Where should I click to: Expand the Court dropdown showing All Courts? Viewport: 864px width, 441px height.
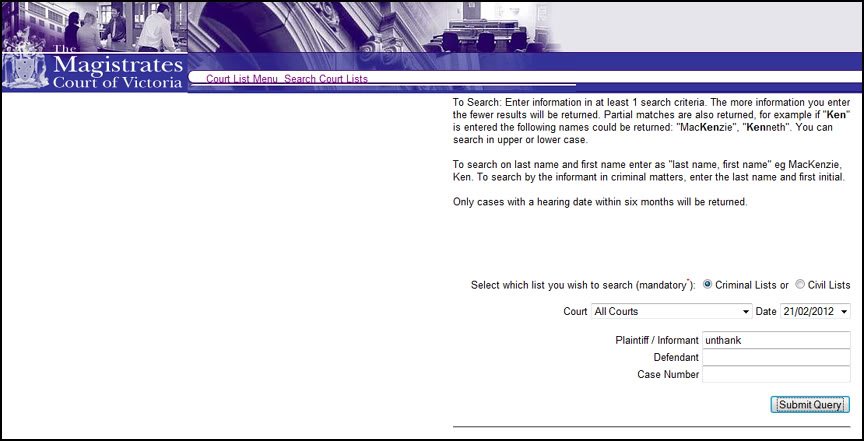671,311
